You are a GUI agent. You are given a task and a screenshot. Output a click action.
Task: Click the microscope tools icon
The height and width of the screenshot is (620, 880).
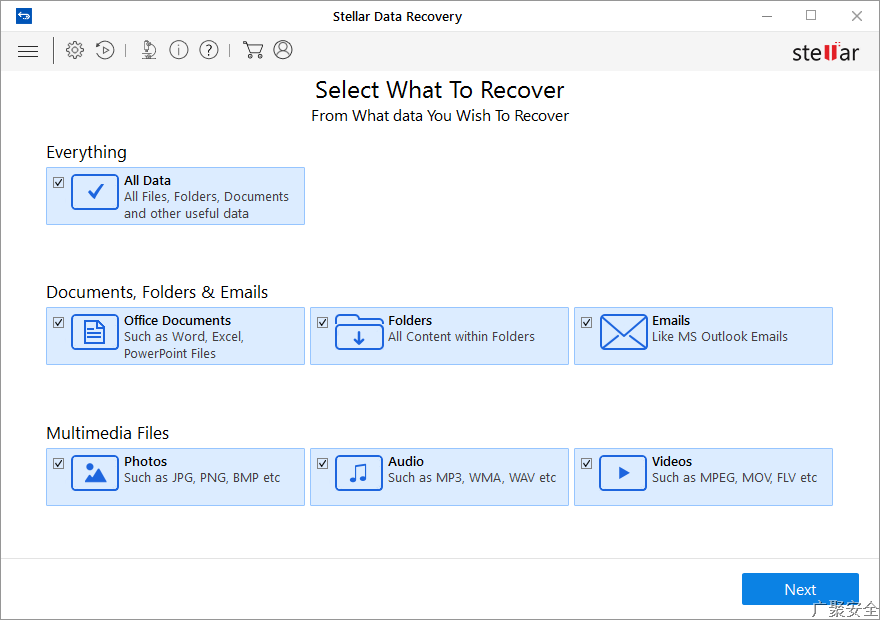(148, 50)
